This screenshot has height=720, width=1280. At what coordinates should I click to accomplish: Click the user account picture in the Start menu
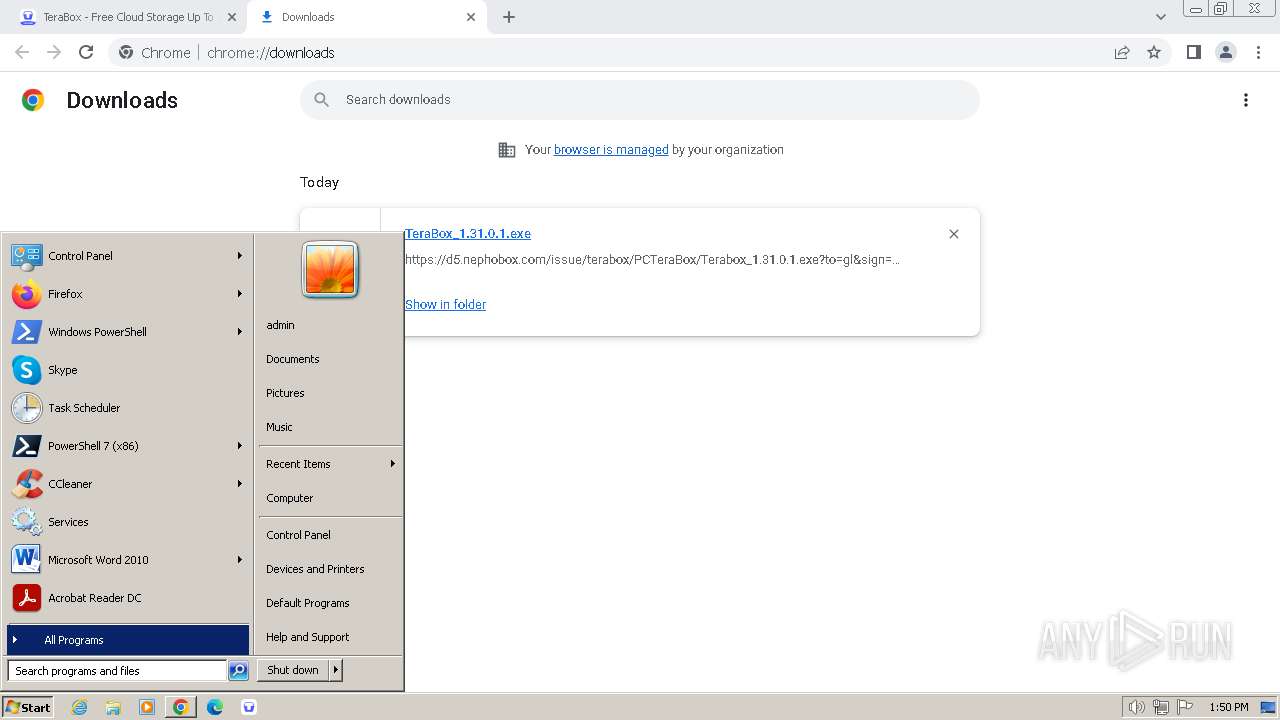[330, 270]
